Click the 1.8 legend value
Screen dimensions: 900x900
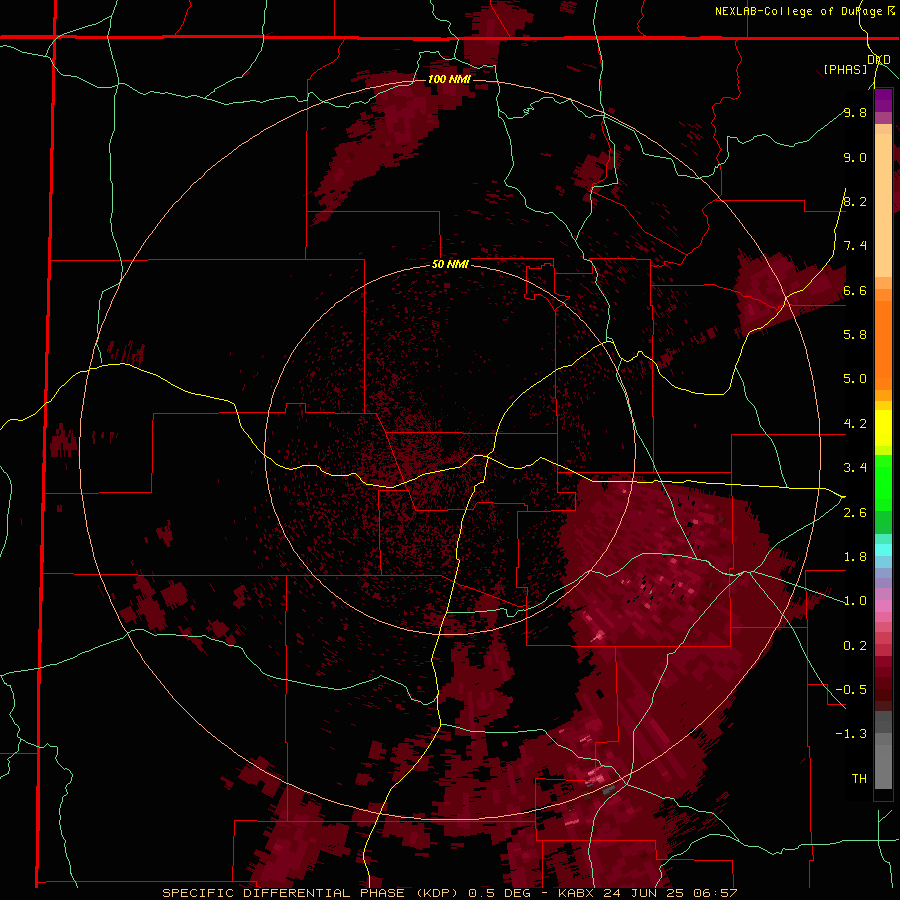(x=855, y=557)
